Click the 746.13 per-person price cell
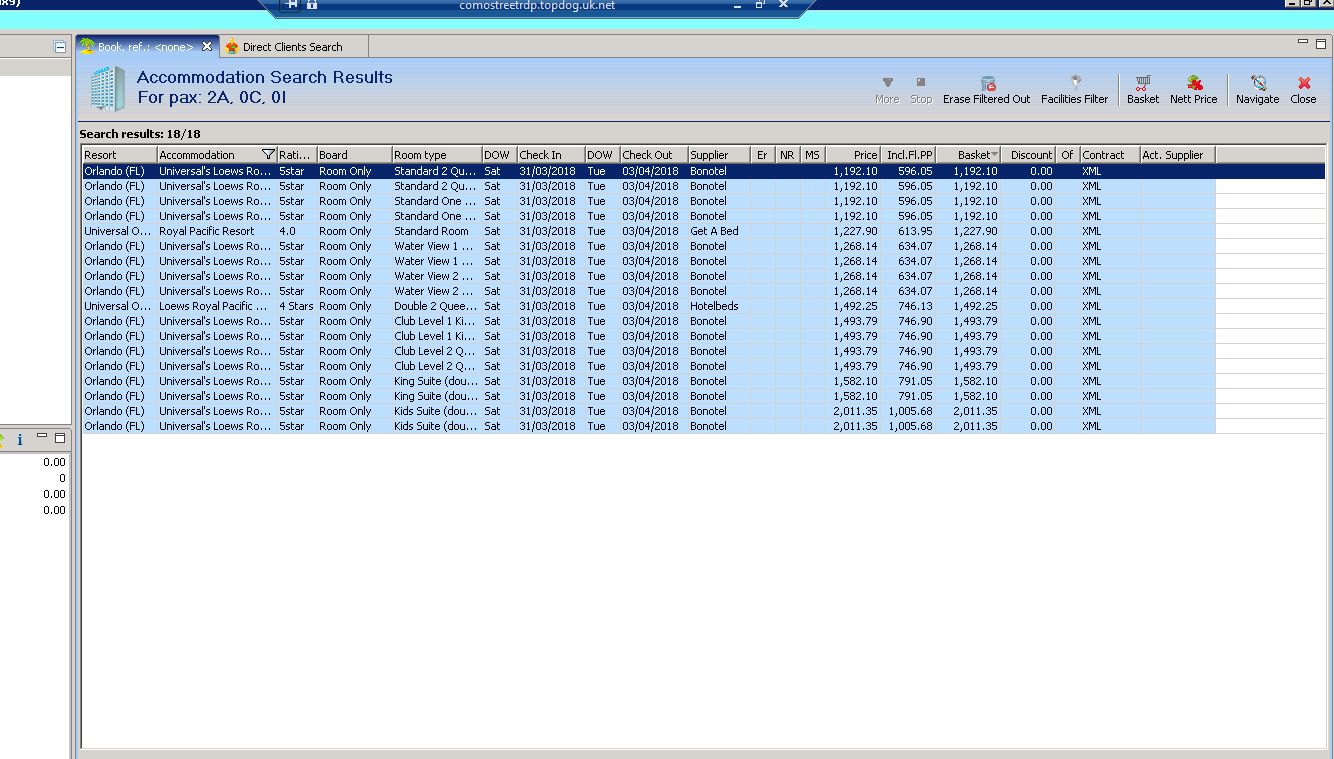Image resolution: width=1334 pixels, height=759 pixels. click(x=908, y=306)
